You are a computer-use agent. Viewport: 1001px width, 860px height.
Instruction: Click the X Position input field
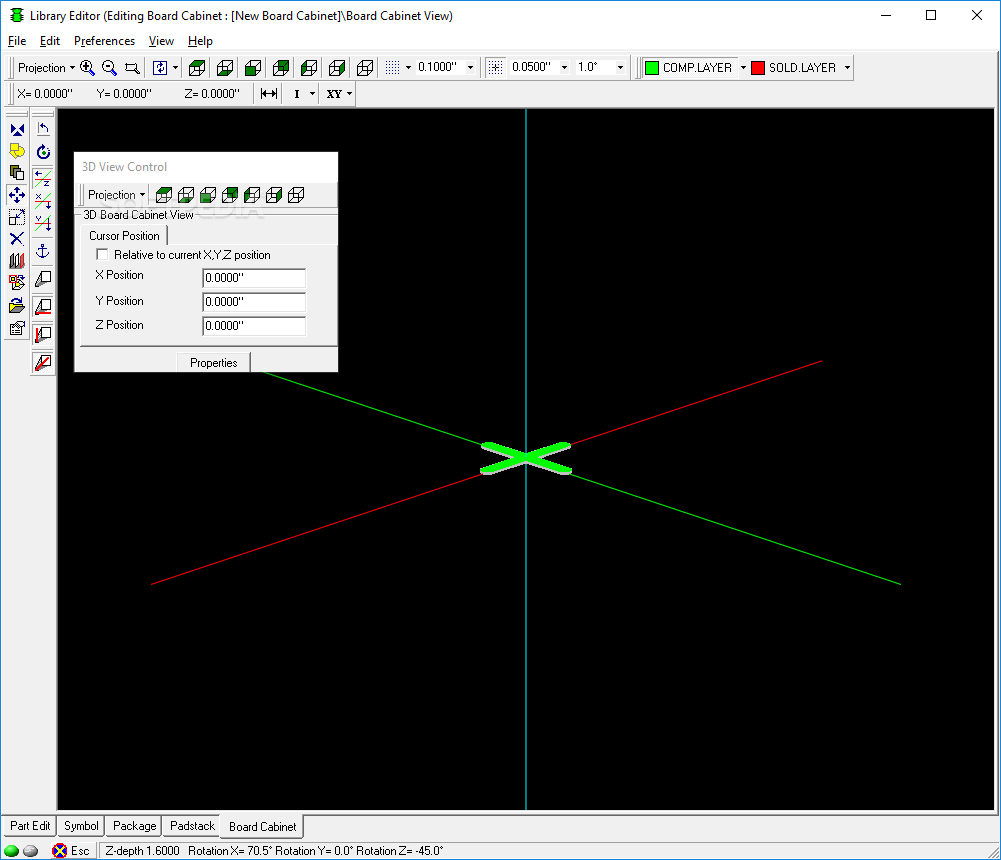pyautogui.click(x=254, y=278)
